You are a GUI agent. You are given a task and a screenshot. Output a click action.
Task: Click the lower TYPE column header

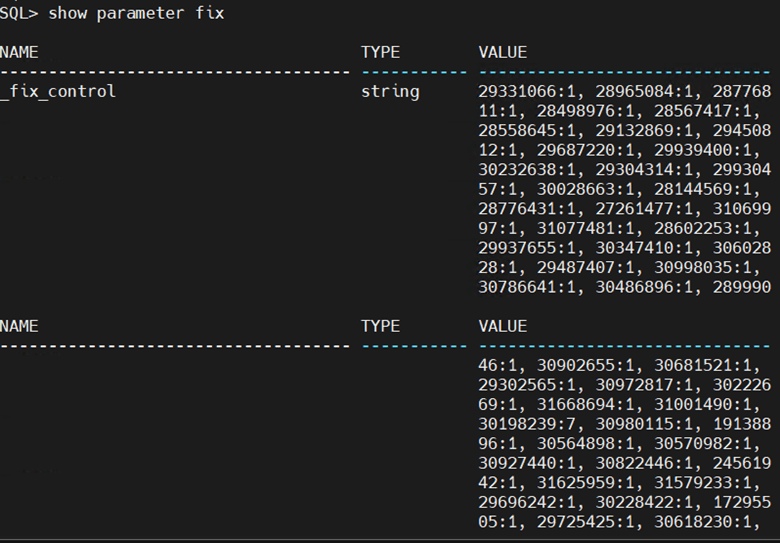click(380, 326)
